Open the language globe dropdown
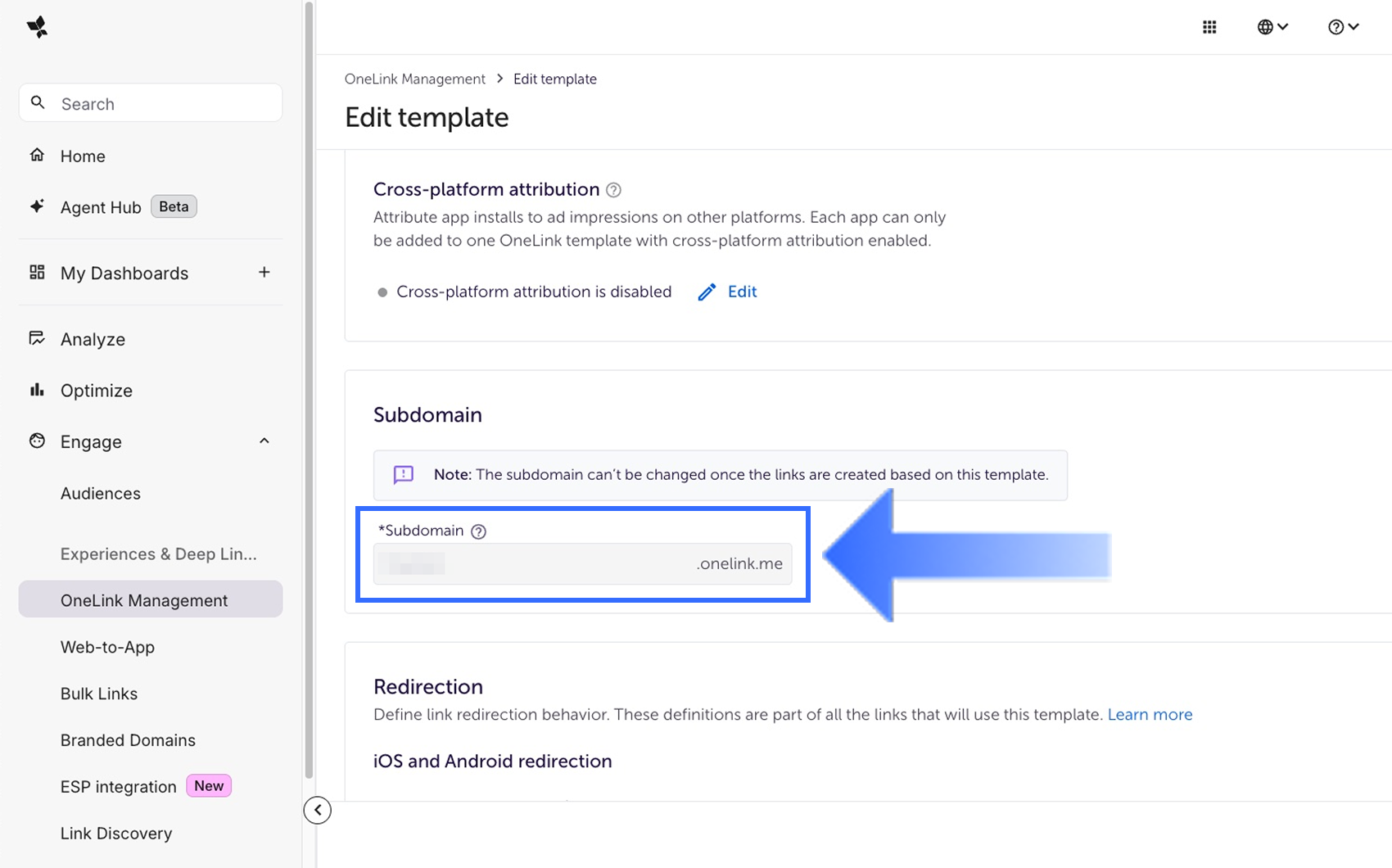 pos(1272,26)
